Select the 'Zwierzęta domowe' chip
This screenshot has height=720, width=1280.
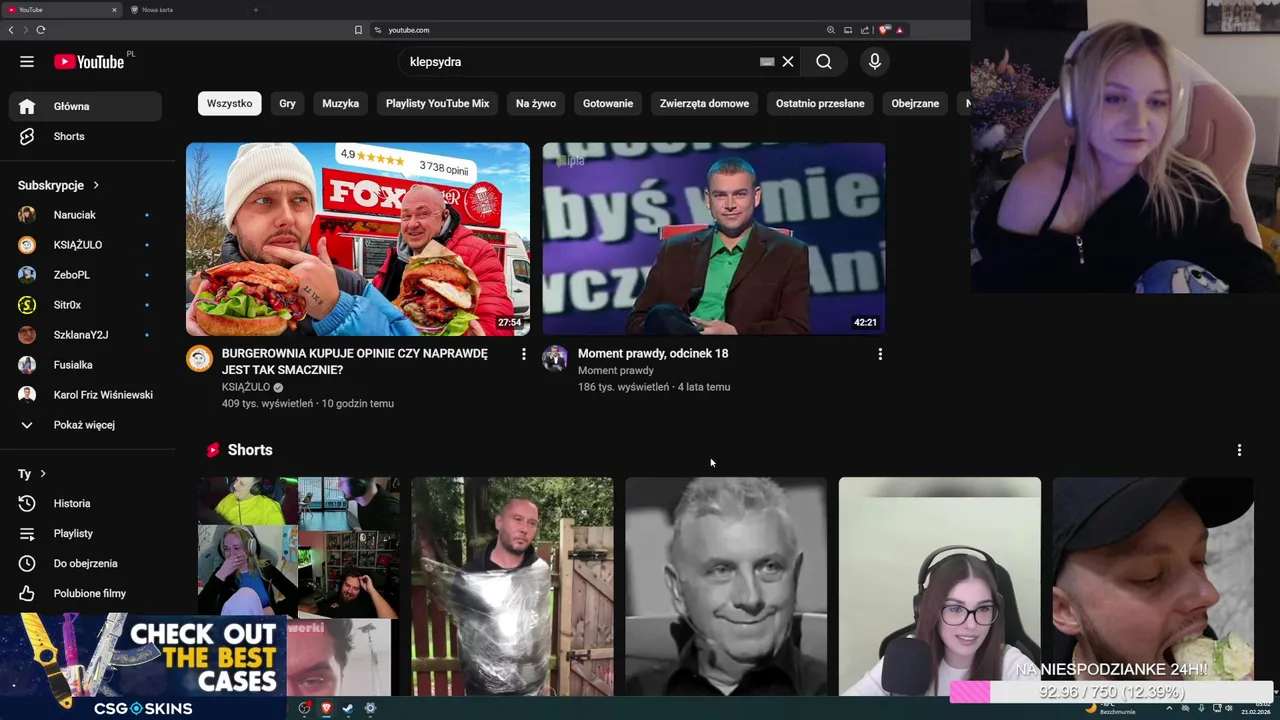coord(704,103)
